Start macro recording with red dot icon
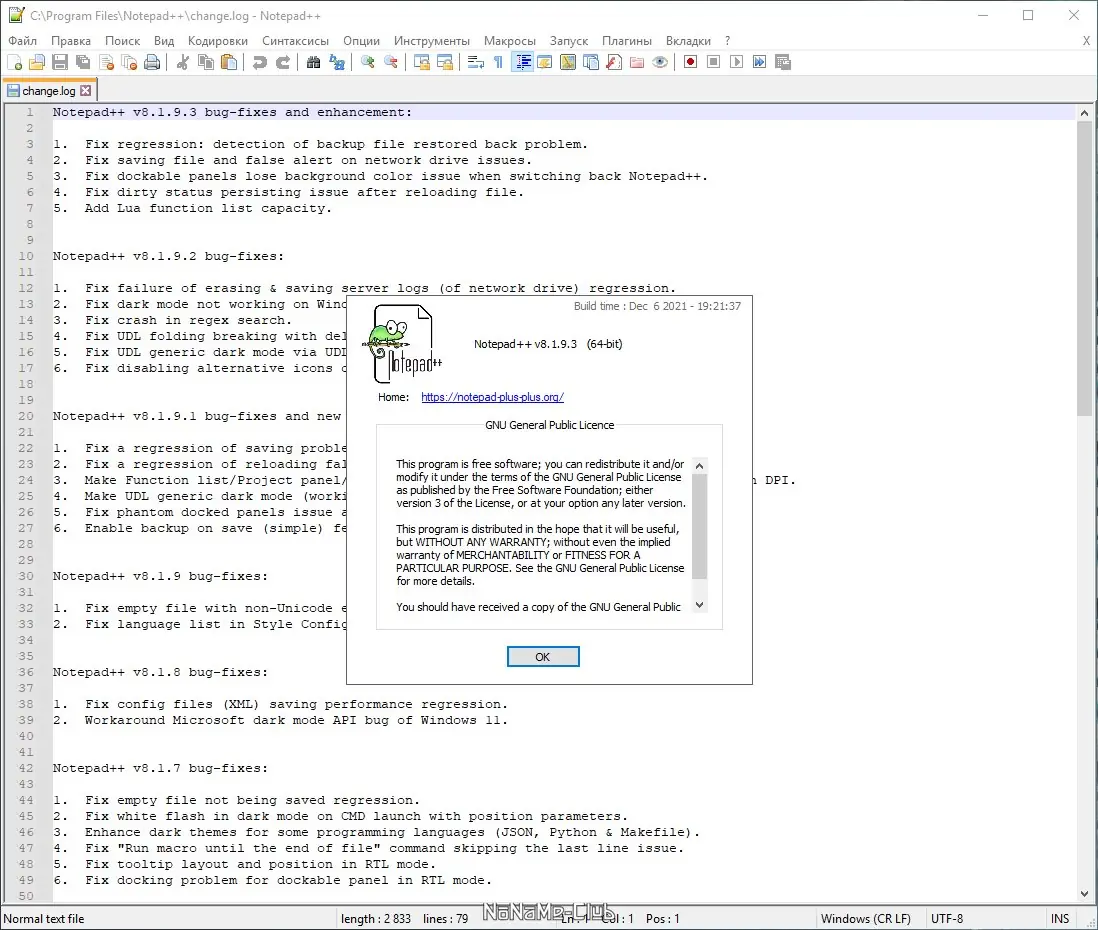The image size is (1098, 930). (x=690, y=62)
